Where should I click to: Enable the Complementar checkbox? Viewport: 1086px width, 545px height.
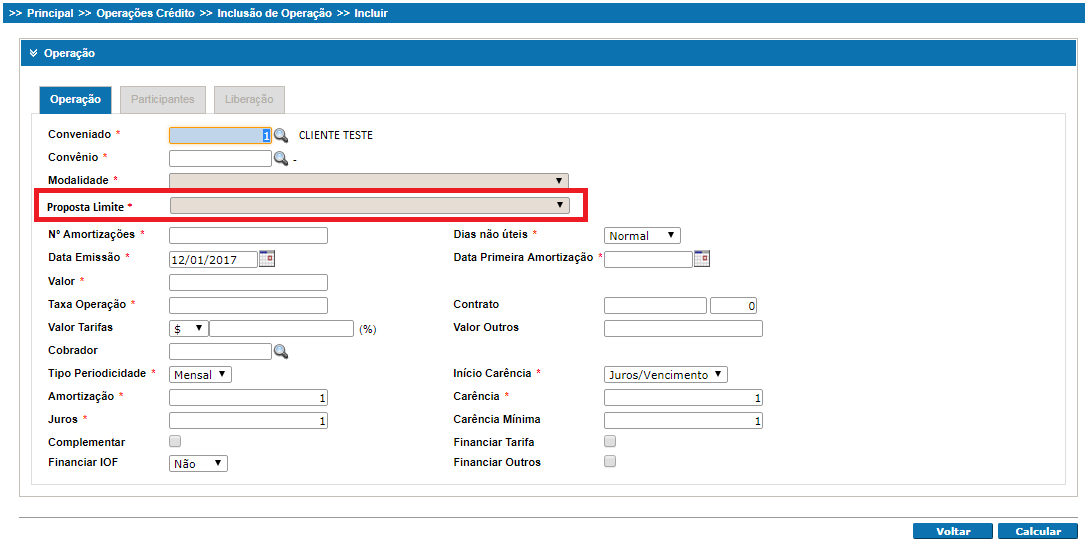(x=175, y=441)
